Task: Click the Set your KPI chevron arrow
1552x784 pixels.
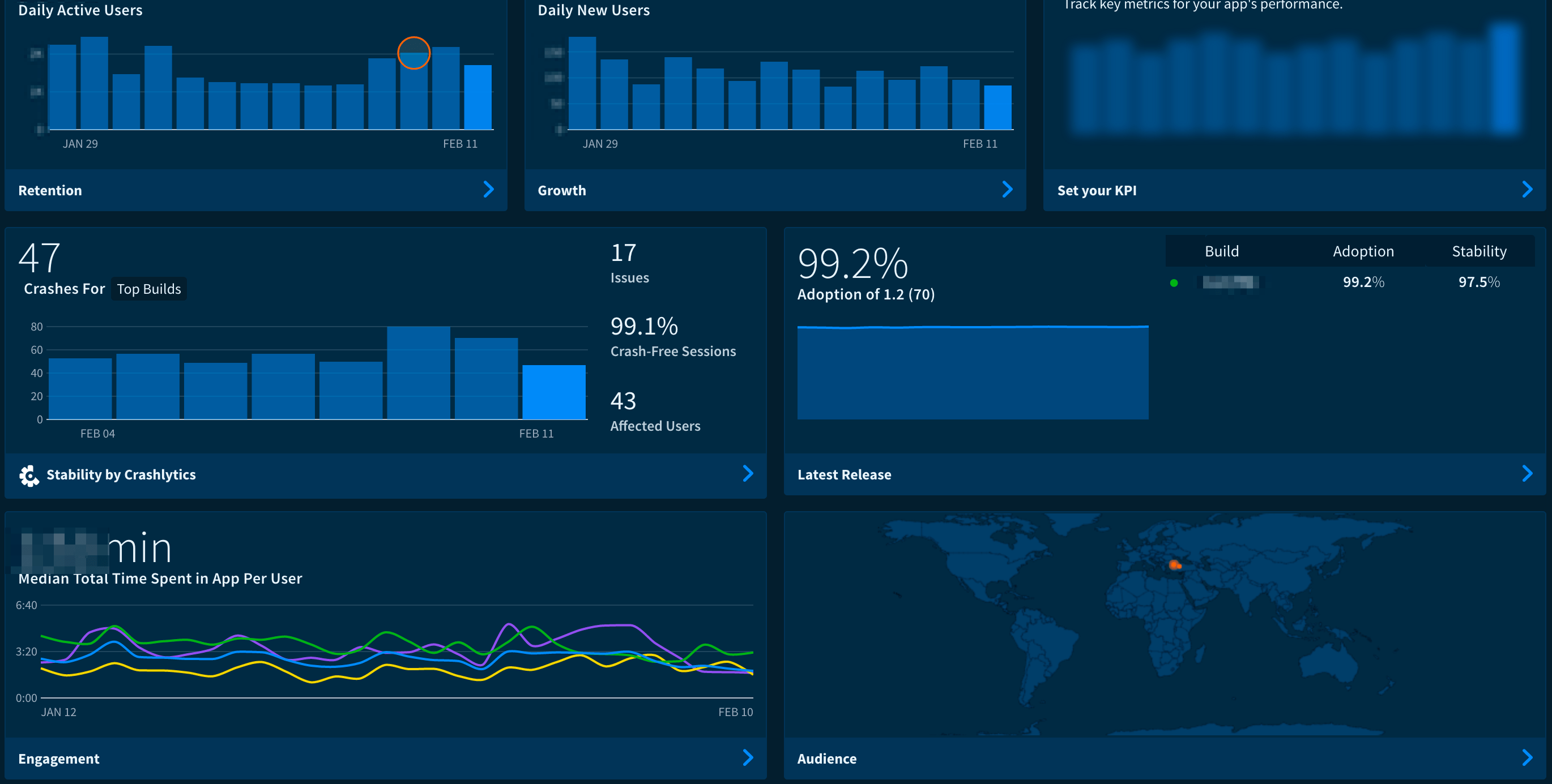Action: click(x=1527, y=190)
